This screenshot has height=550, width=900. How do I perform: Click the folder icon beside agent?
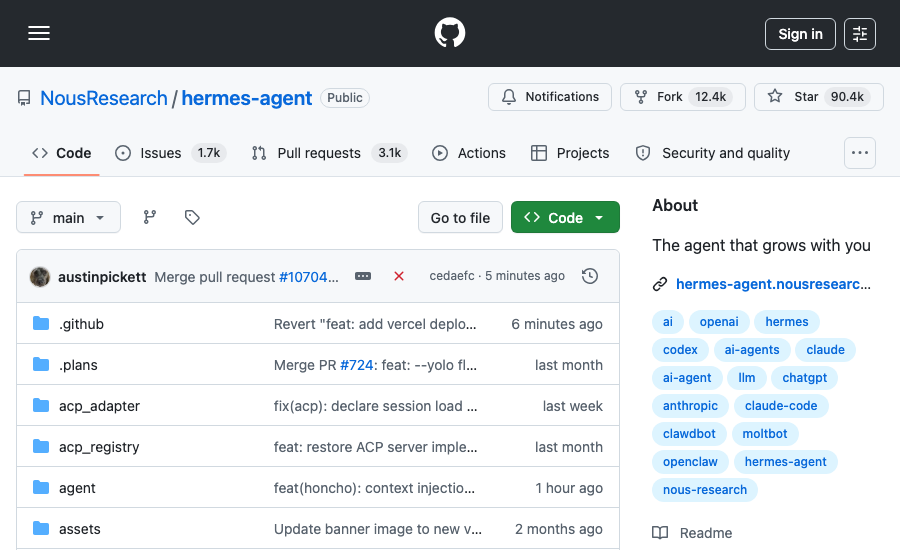coord(41,487)
